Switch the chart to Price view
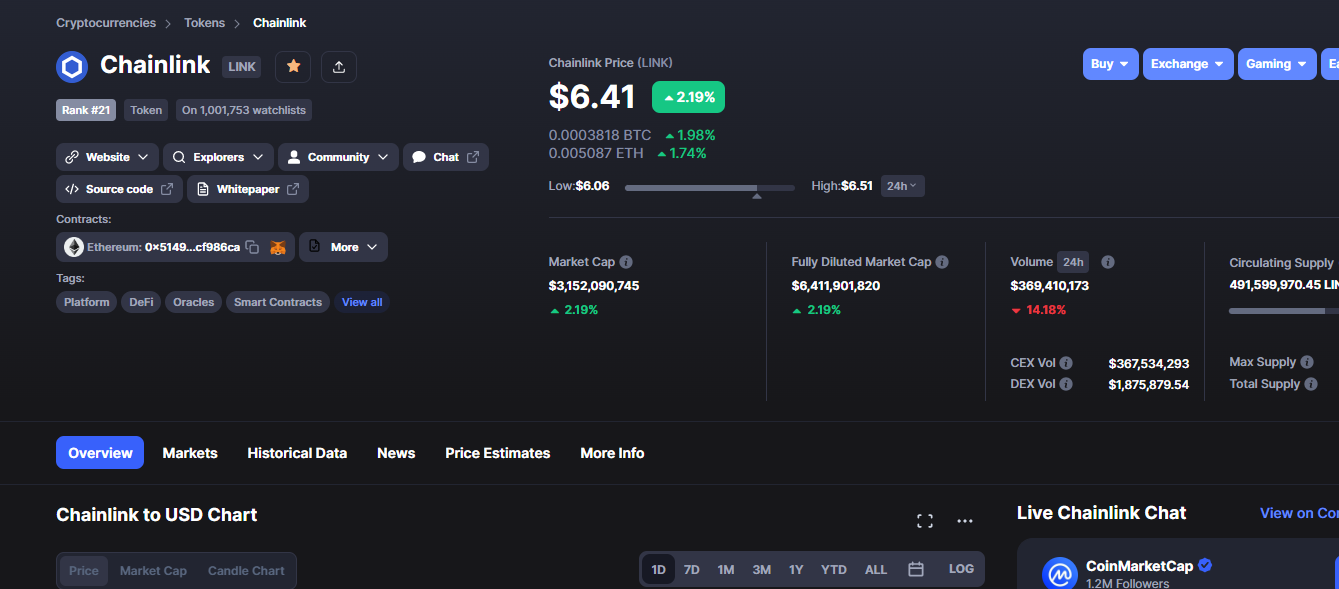This screenshot has height=589, width=1339. [84, 571]
